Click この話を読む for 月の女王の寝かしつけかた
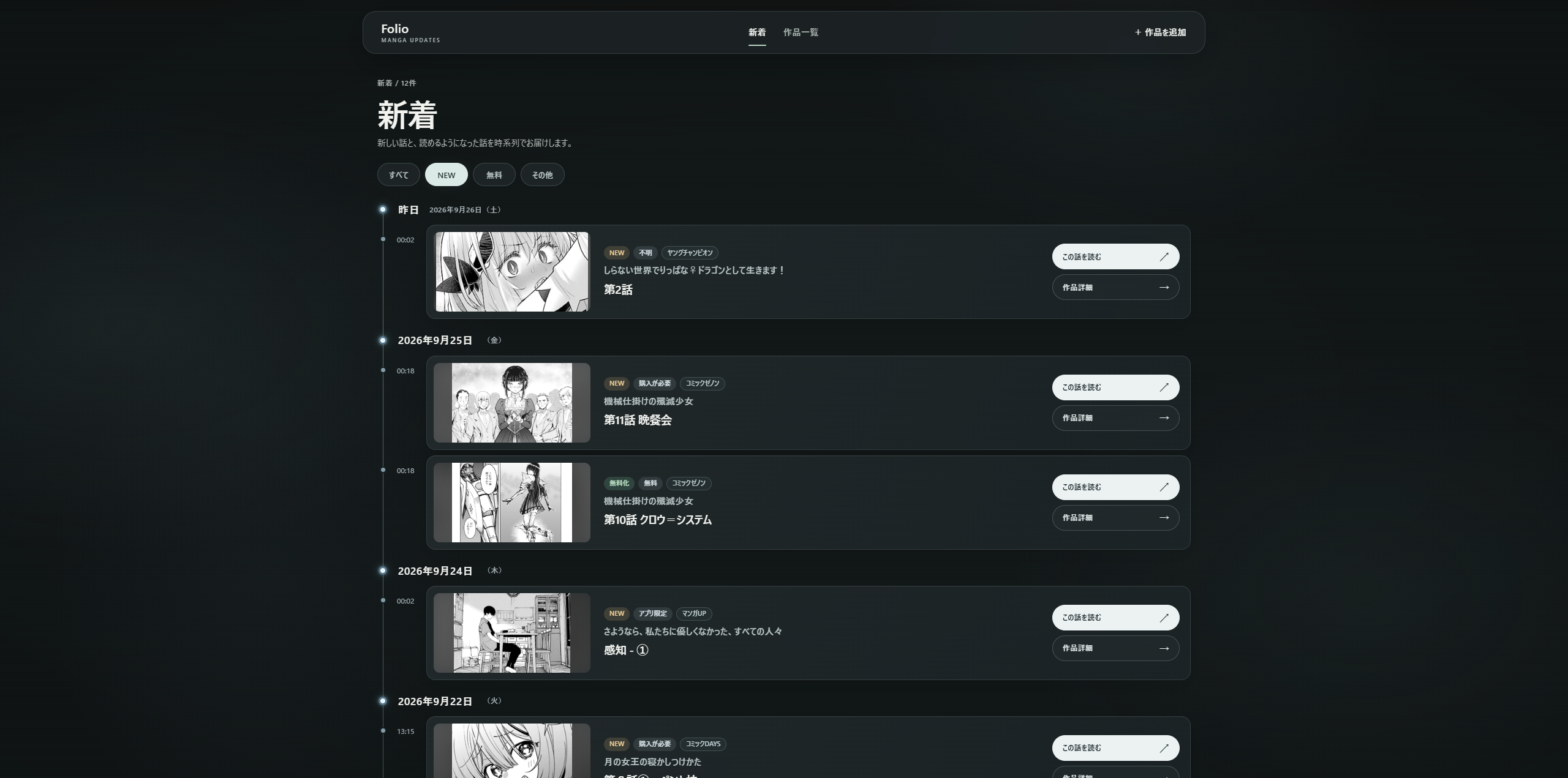Image resolution: width=1568 pixels, height=778 pixels. (x=1115, y=748)
